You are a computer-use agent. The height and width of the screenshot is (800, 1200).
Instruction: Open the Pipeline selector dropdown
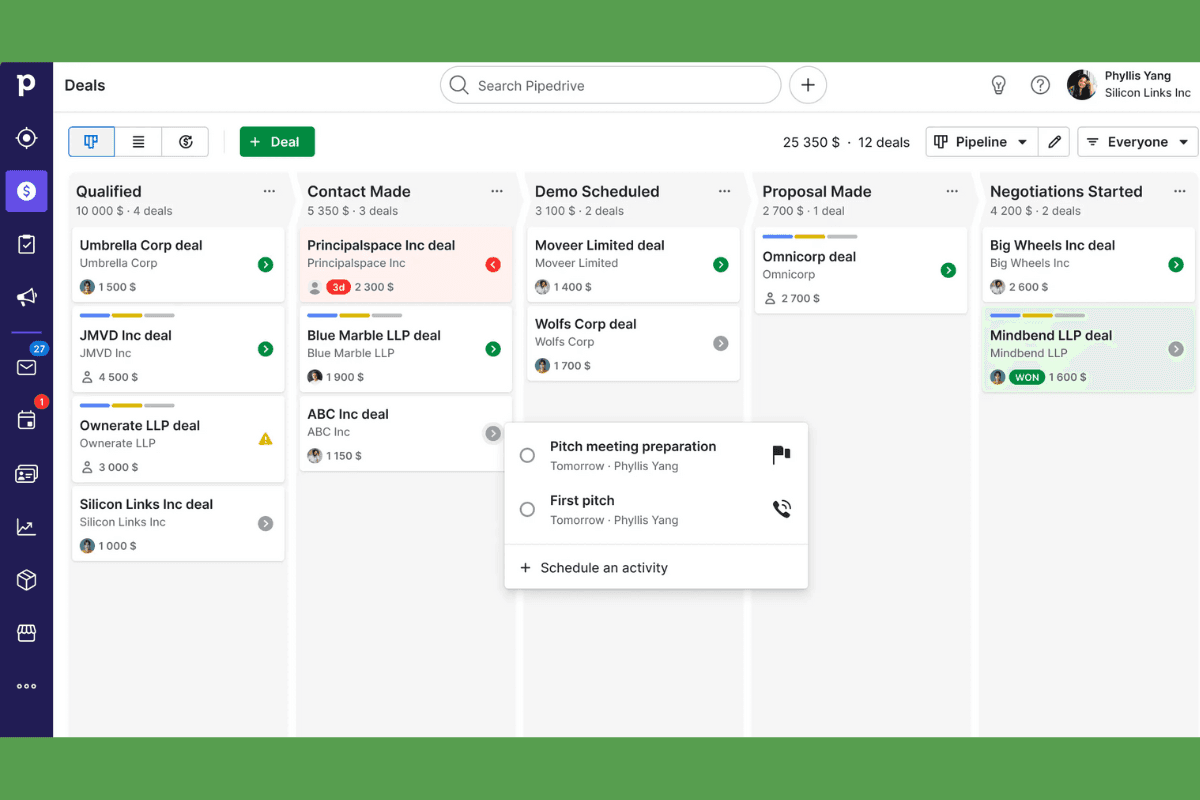tap(981, 141)
